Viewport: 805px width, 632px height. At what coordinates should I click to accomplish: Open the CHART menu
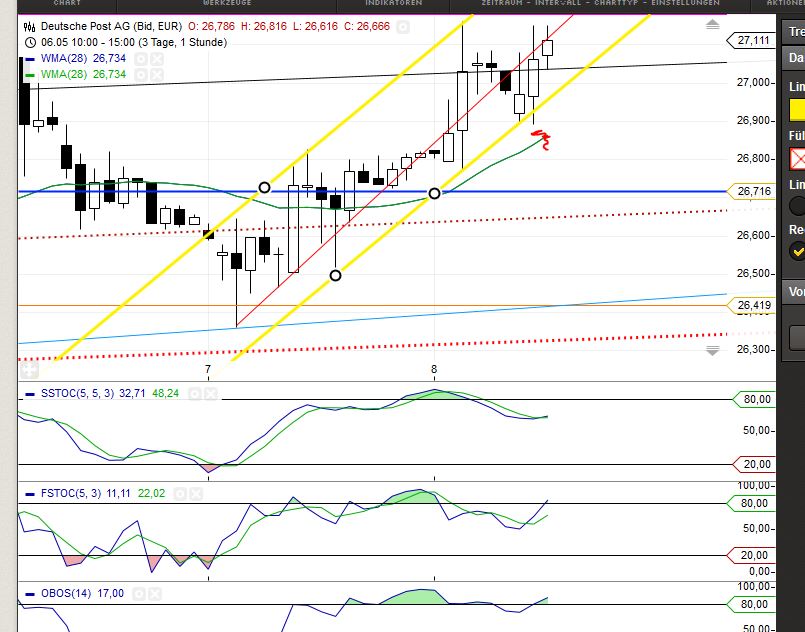(67, 3)
